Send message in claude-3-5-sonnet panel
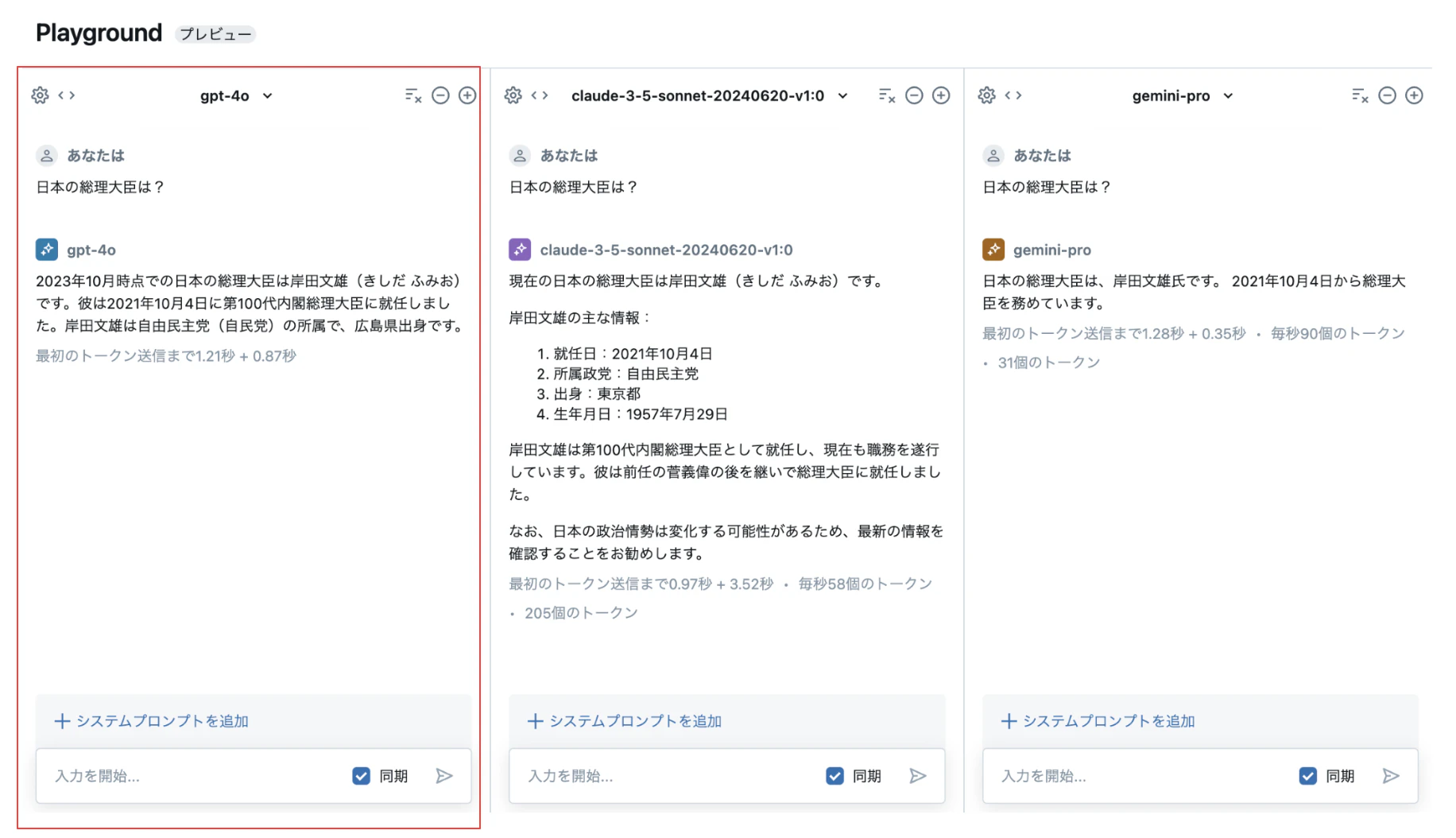 coord(918,776)
